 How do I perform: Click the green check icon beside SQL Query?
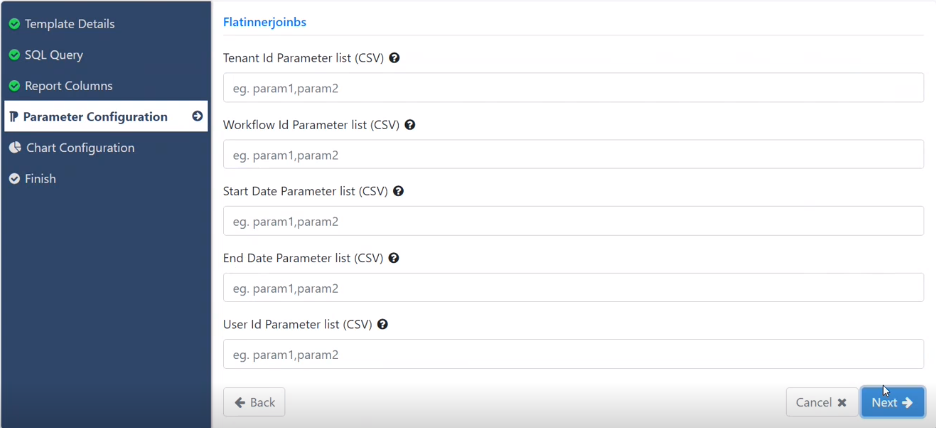(x=14, y=56)
